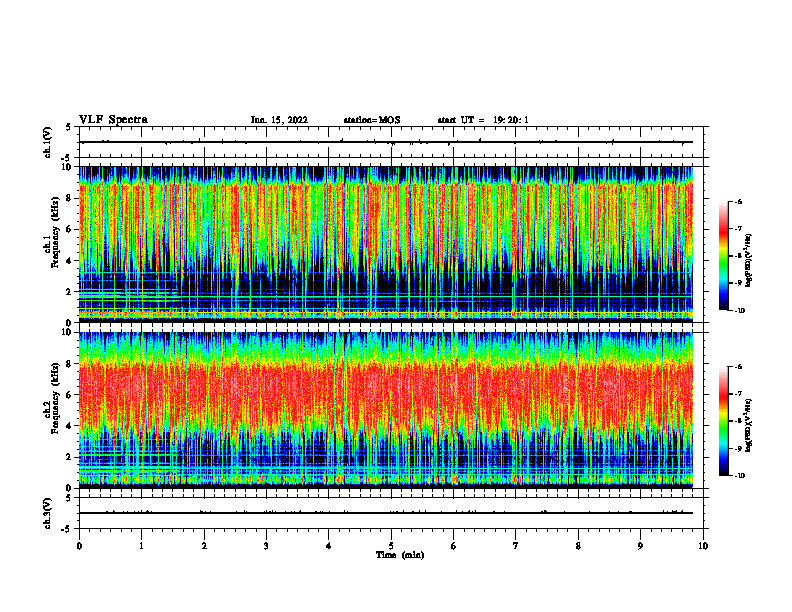Click the "ch.3(V)" axis label
792x612 pixels.
pos(47,513)
